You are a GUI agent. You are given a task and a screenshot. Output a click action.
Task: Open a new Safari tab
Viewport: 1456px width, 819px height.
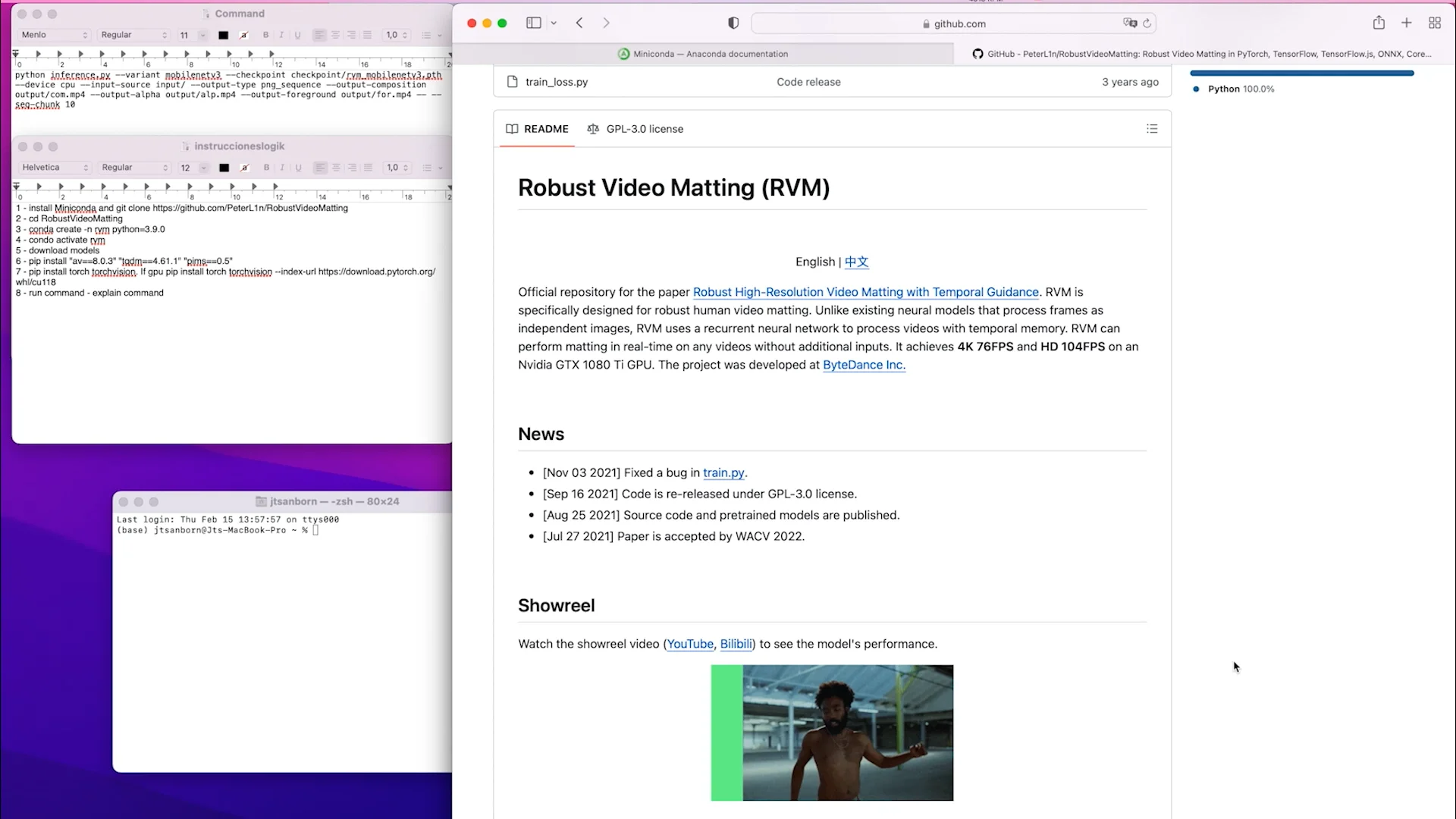point(1407,23)
